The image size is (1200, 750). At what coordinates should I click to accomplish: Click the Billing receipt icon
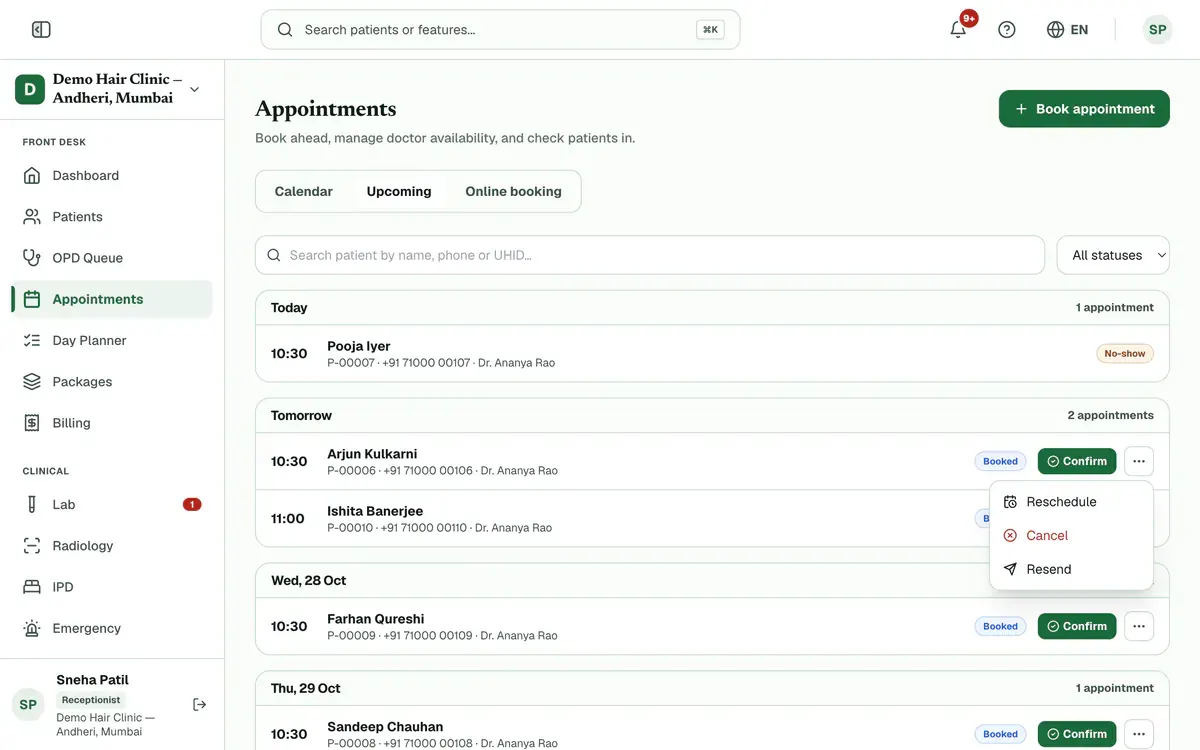click(x=32, y=423)
